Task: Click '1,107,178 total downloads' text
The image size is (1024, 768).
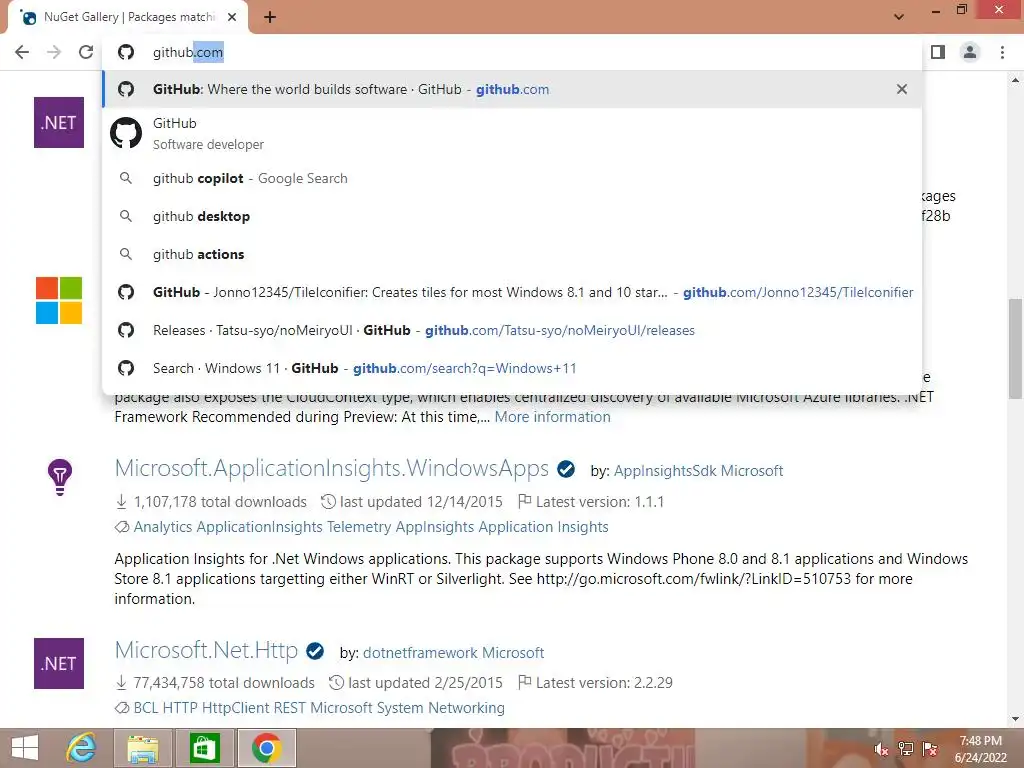Action: pyautogui.click(x=220, y=502)
